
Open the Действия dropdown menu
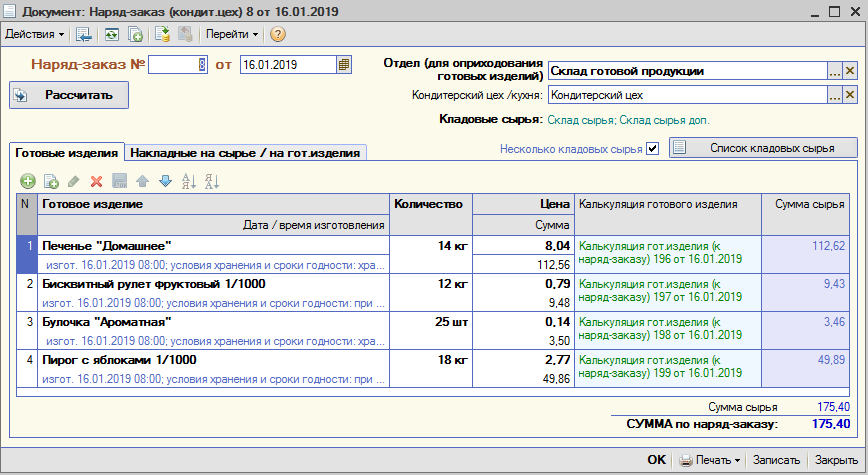point(34,34)
